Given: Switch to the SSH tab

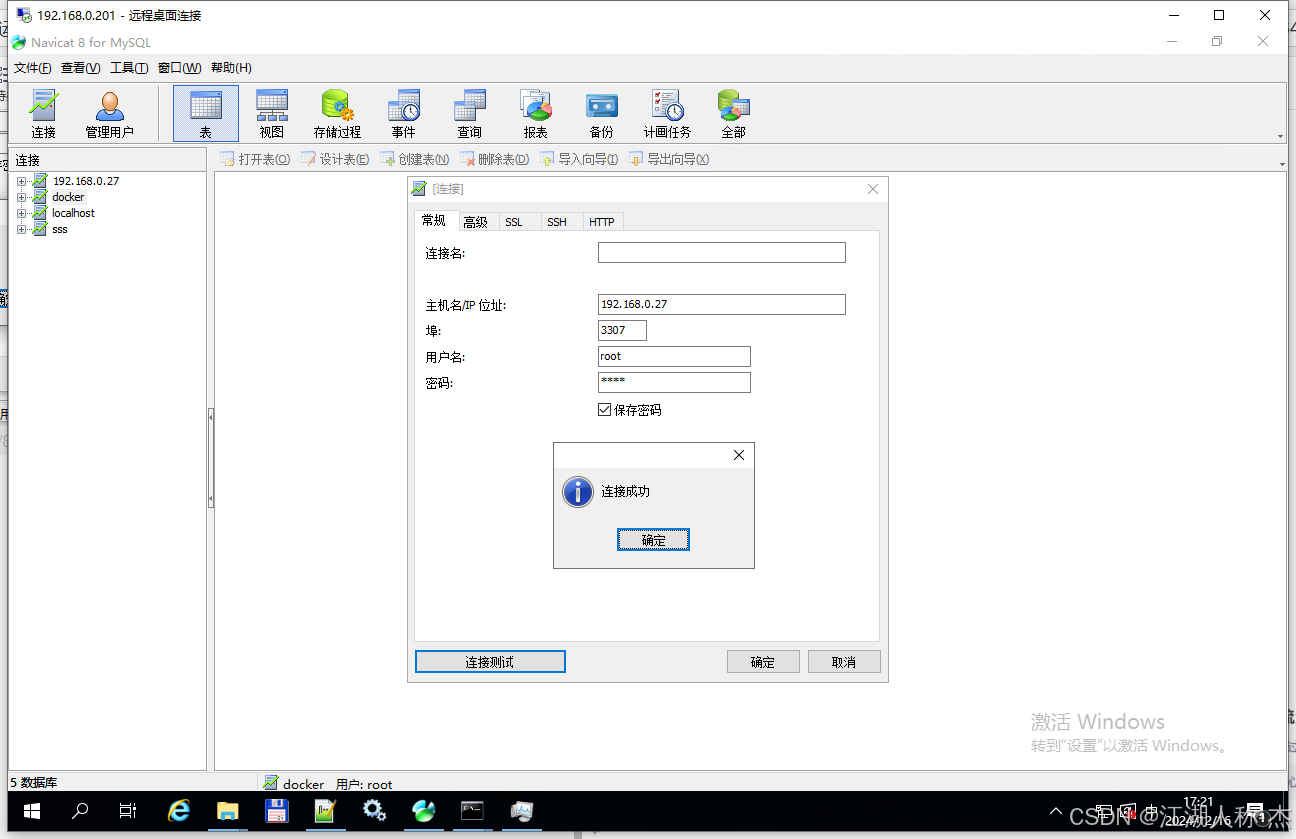Looking at the screenshot, I should (x=557, y=222).
